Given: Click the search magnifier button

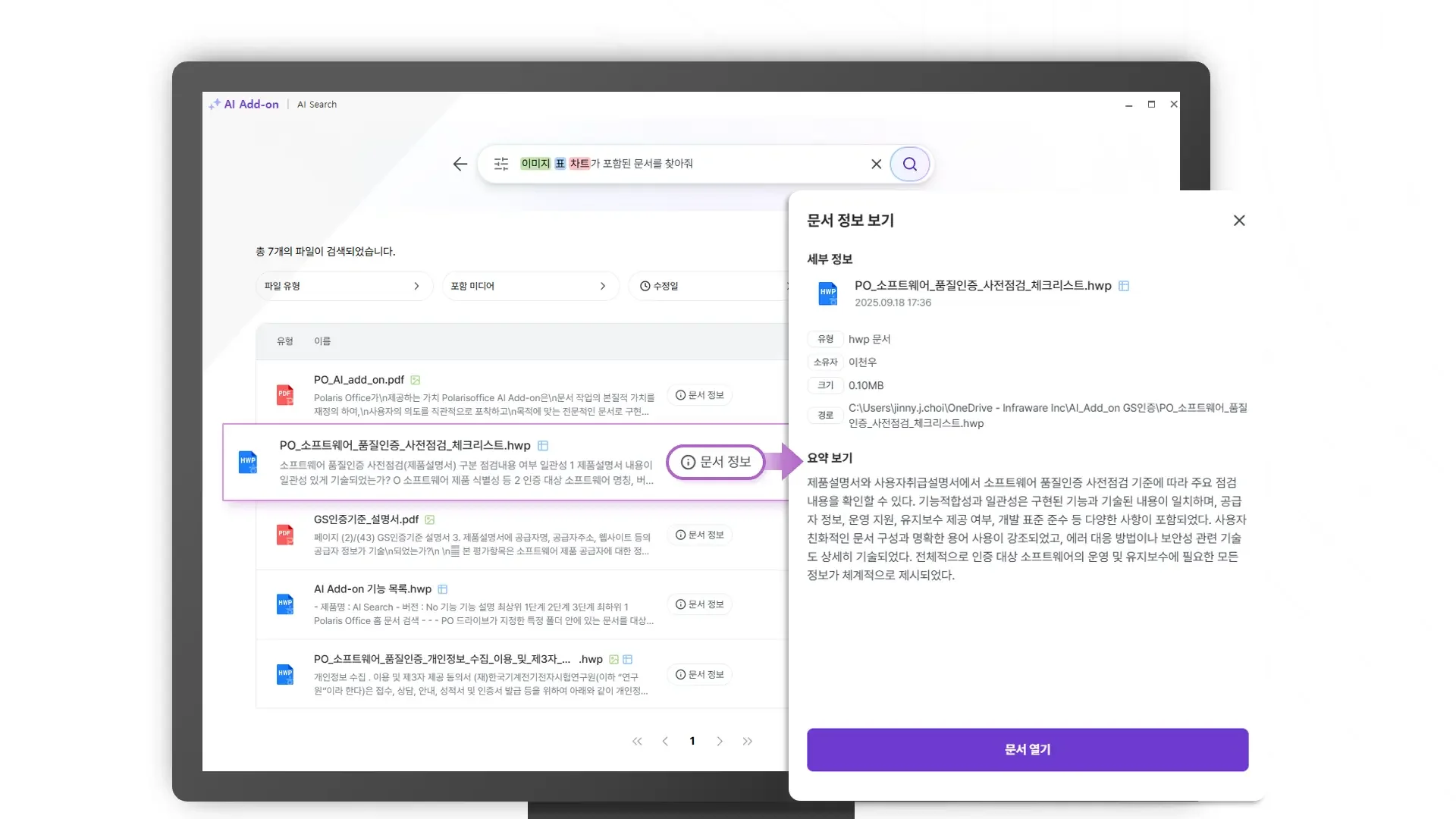Looking at the screenshot, I should 909,164.
